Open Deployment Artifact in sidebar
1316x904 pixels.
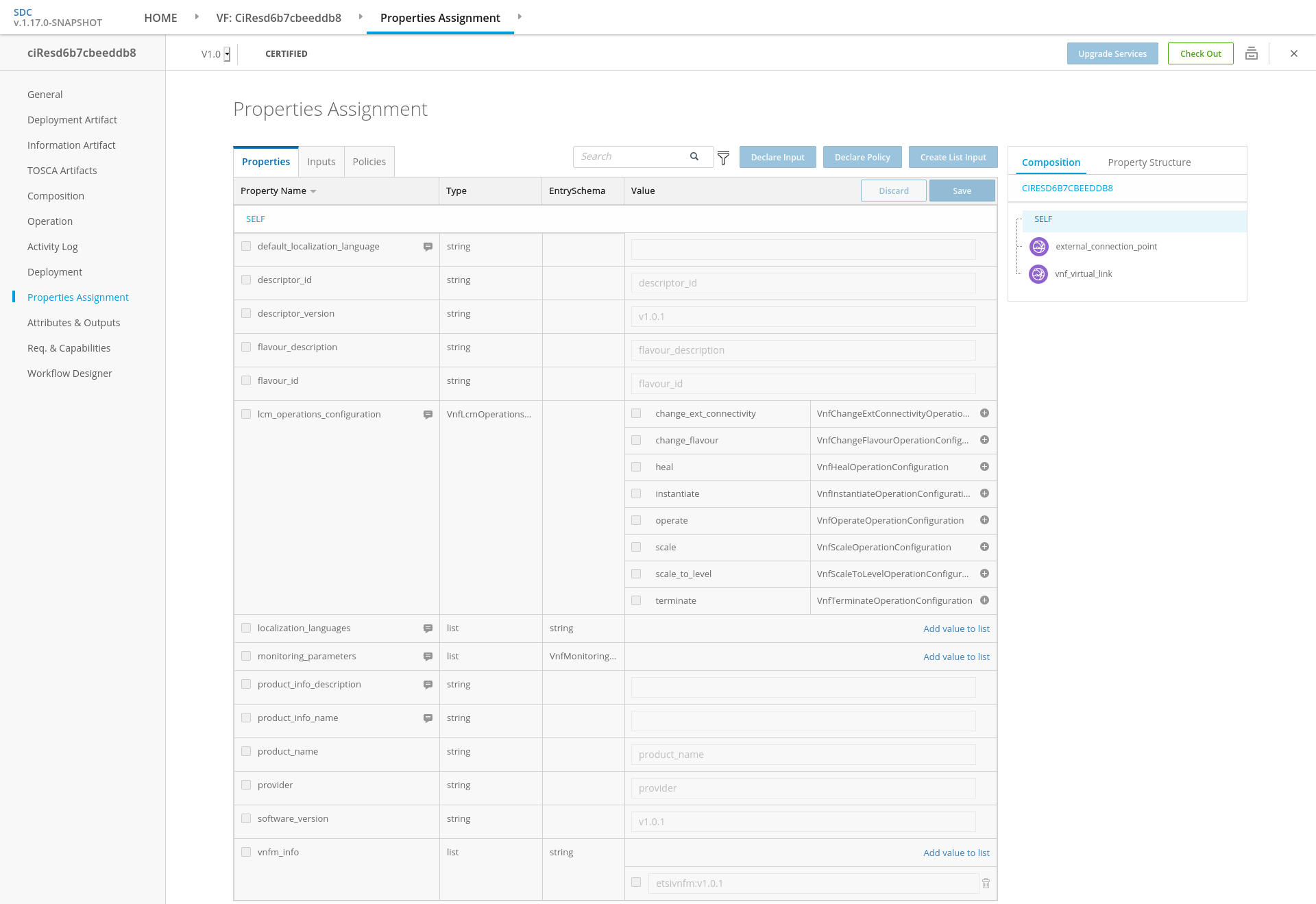coord(72,120)
